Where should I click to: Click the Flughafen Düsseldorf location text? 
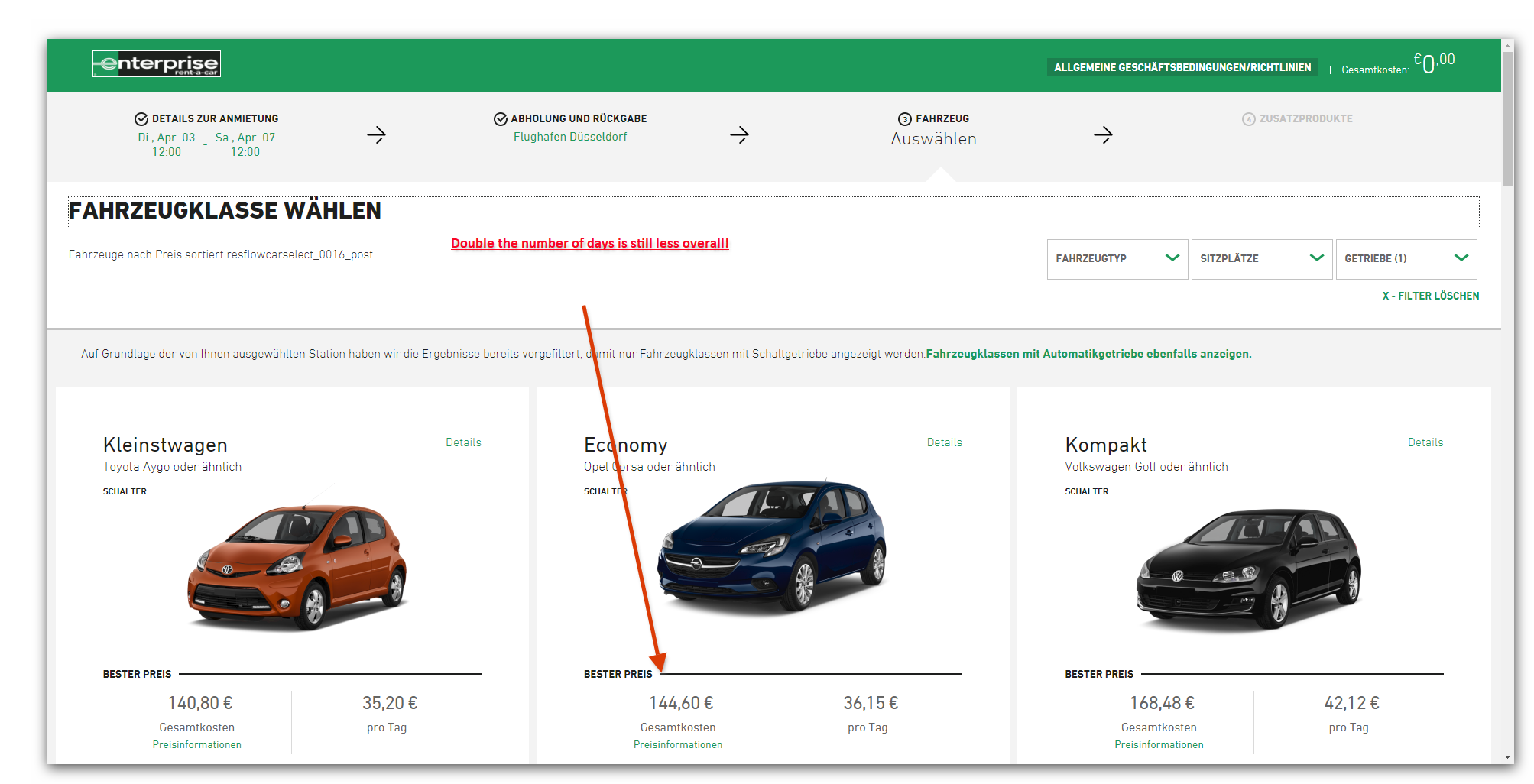pyautogui.click(x=570, y=137)
